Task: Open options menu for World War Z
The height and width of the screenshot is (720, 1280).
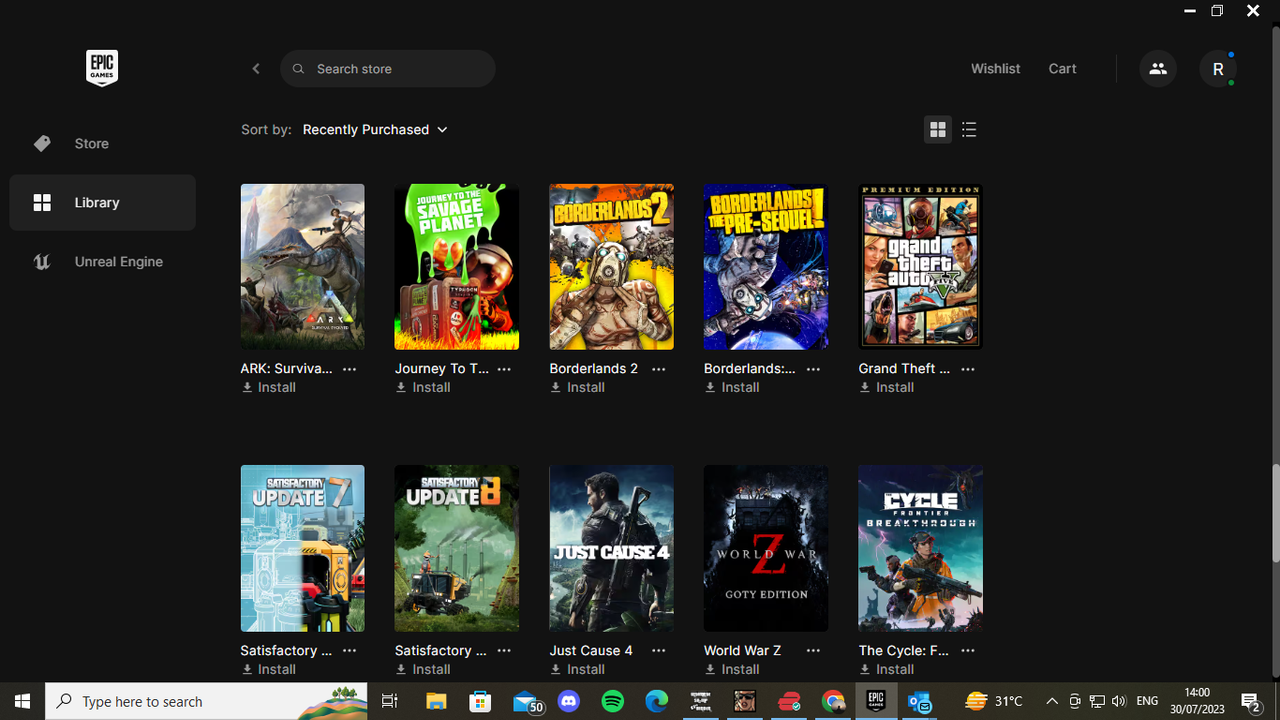Action: [x=813, y=650]
